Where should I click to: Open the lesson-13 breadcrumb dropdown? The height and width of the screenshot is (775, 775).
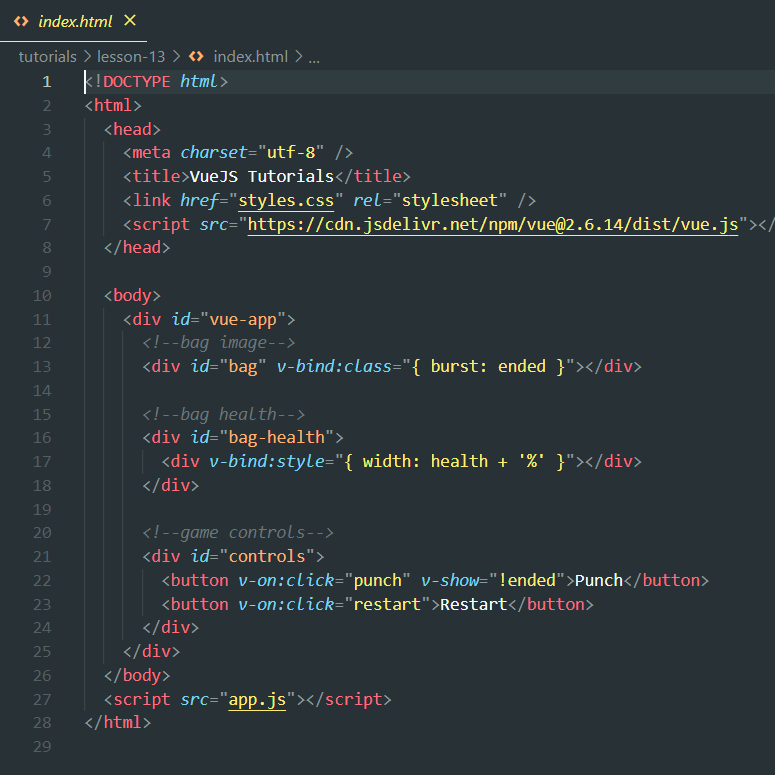[x=130, y=57]
